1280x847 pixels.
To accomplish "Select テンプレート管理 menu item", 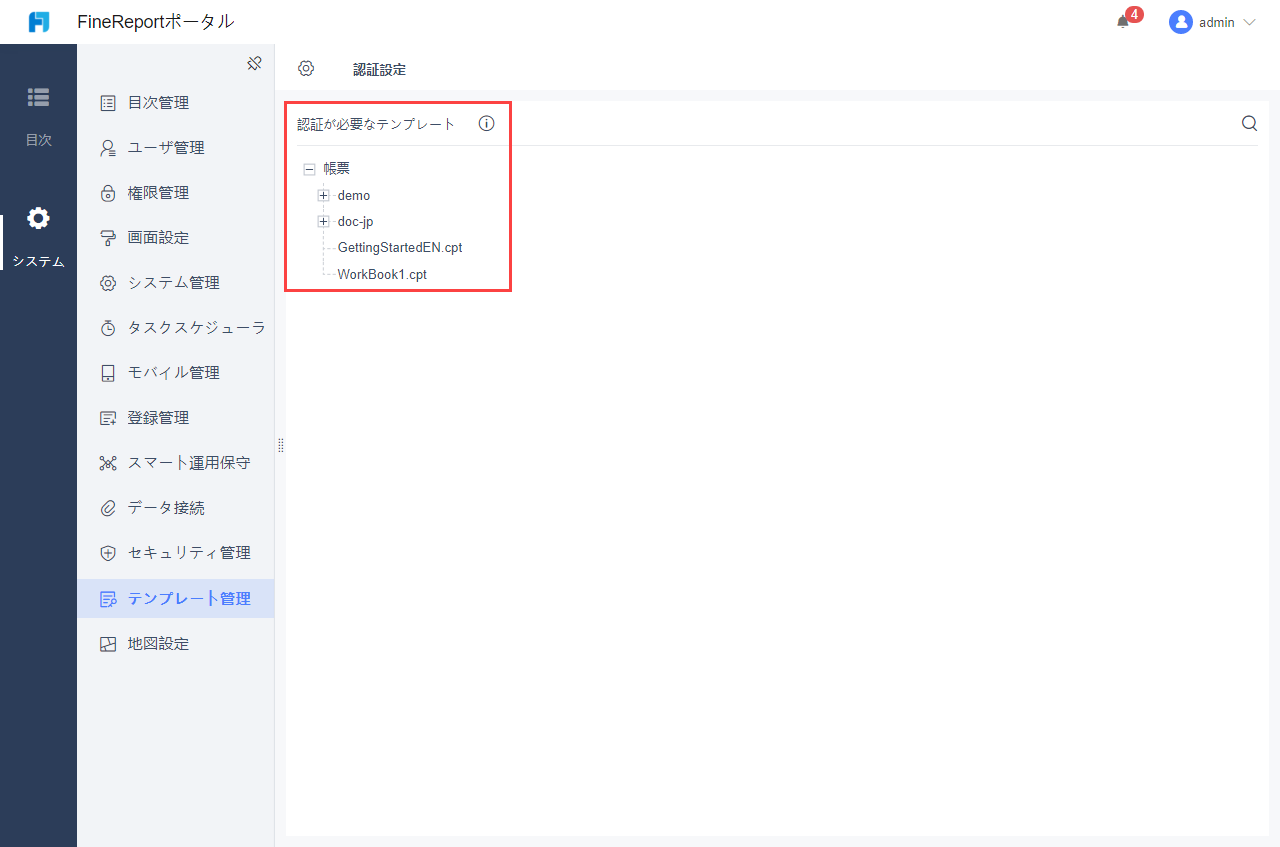I will [x=175, y=599].
